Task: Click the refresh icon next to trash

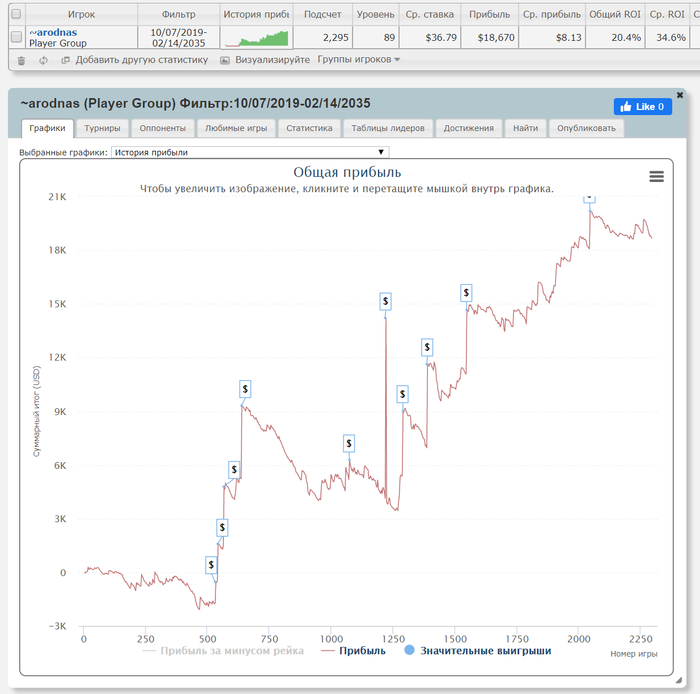Action: [43, 60]
